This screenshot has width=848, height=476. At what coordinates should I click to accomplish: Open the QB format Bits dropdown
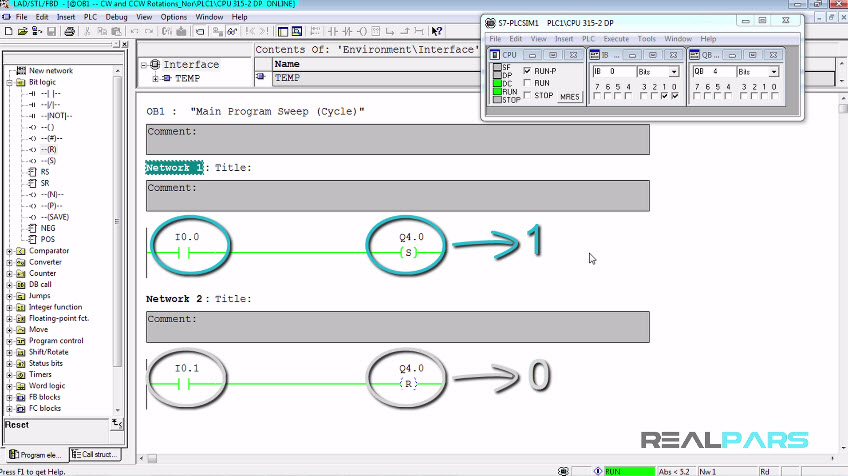pos(774,71)
